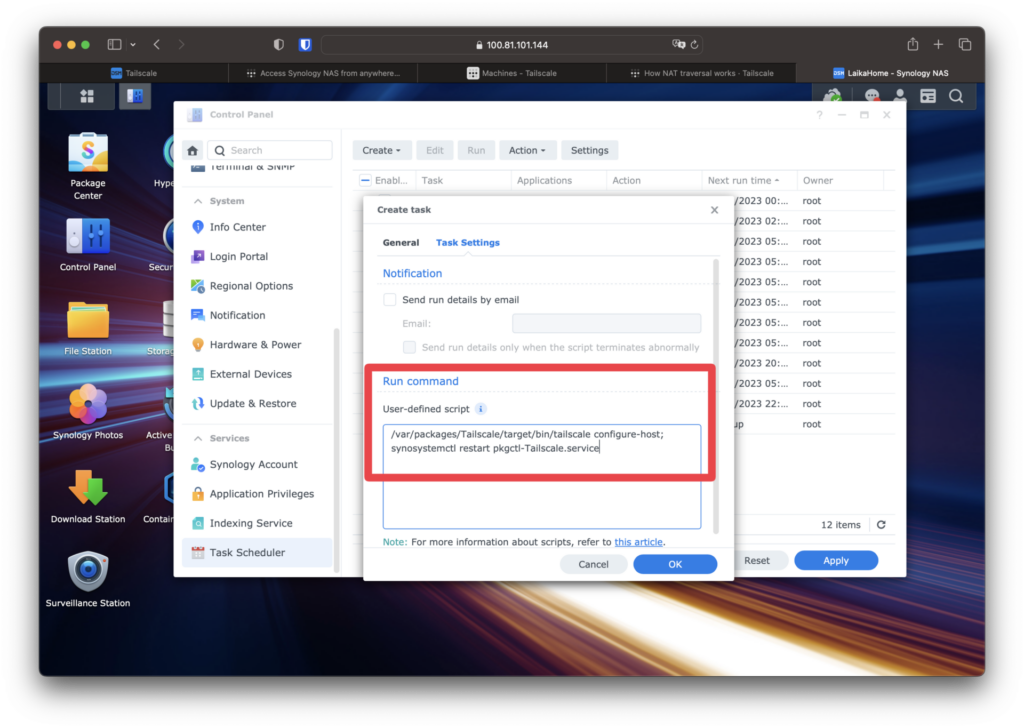Collapse the System section in sidebar
Viewport: 1024px width, 728px height.
point(198,201)
